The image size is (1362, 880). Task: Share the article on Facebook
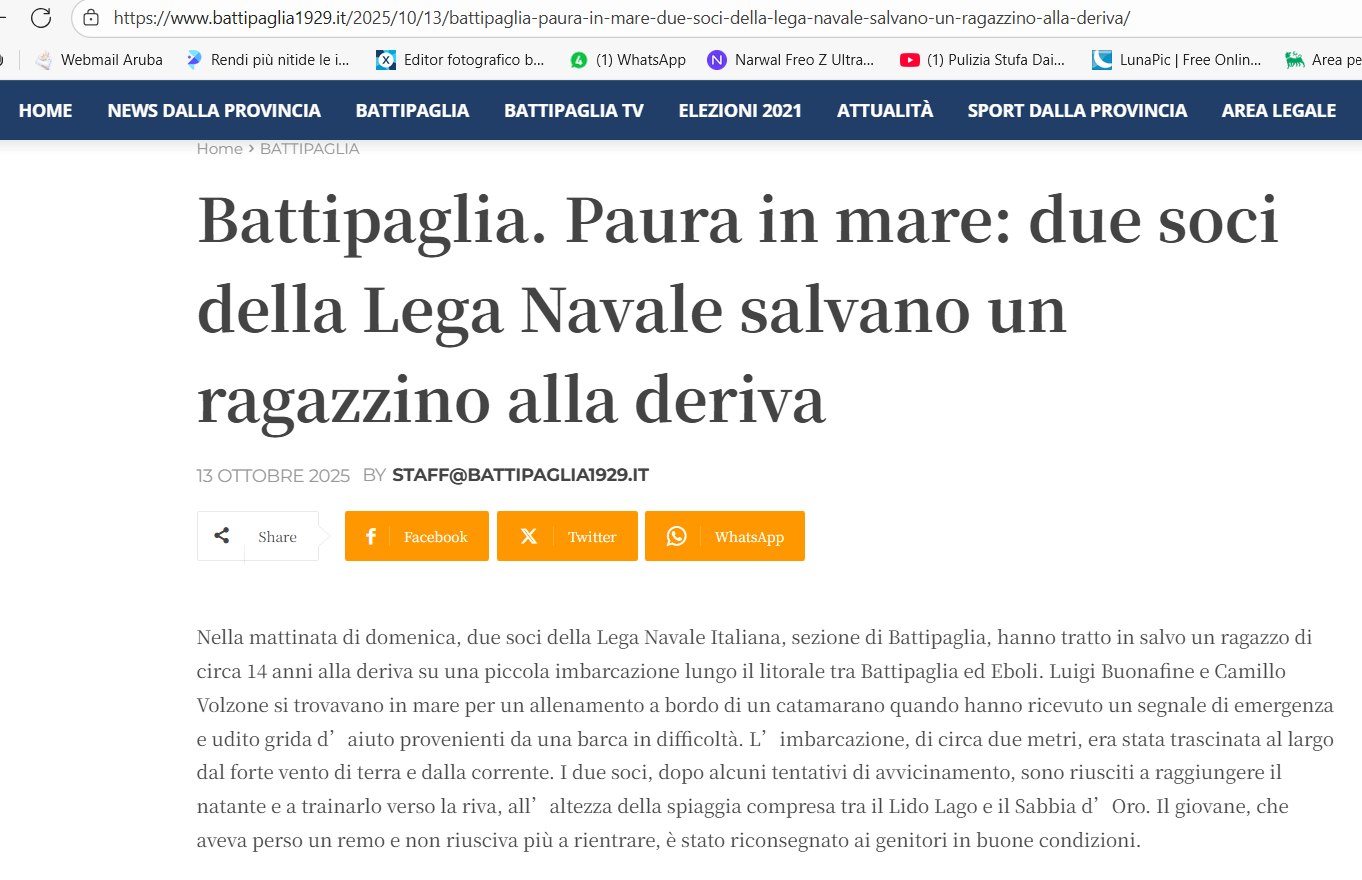[417, 537]
